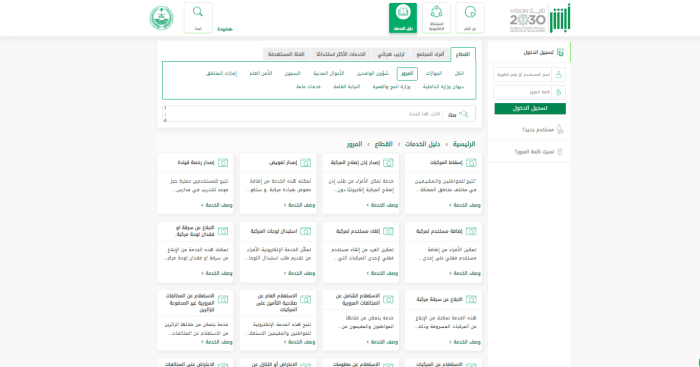Viewport: 700px width, 367px height.
Task: Click icon of إصدار تفويض card
Action: (306, 163)
